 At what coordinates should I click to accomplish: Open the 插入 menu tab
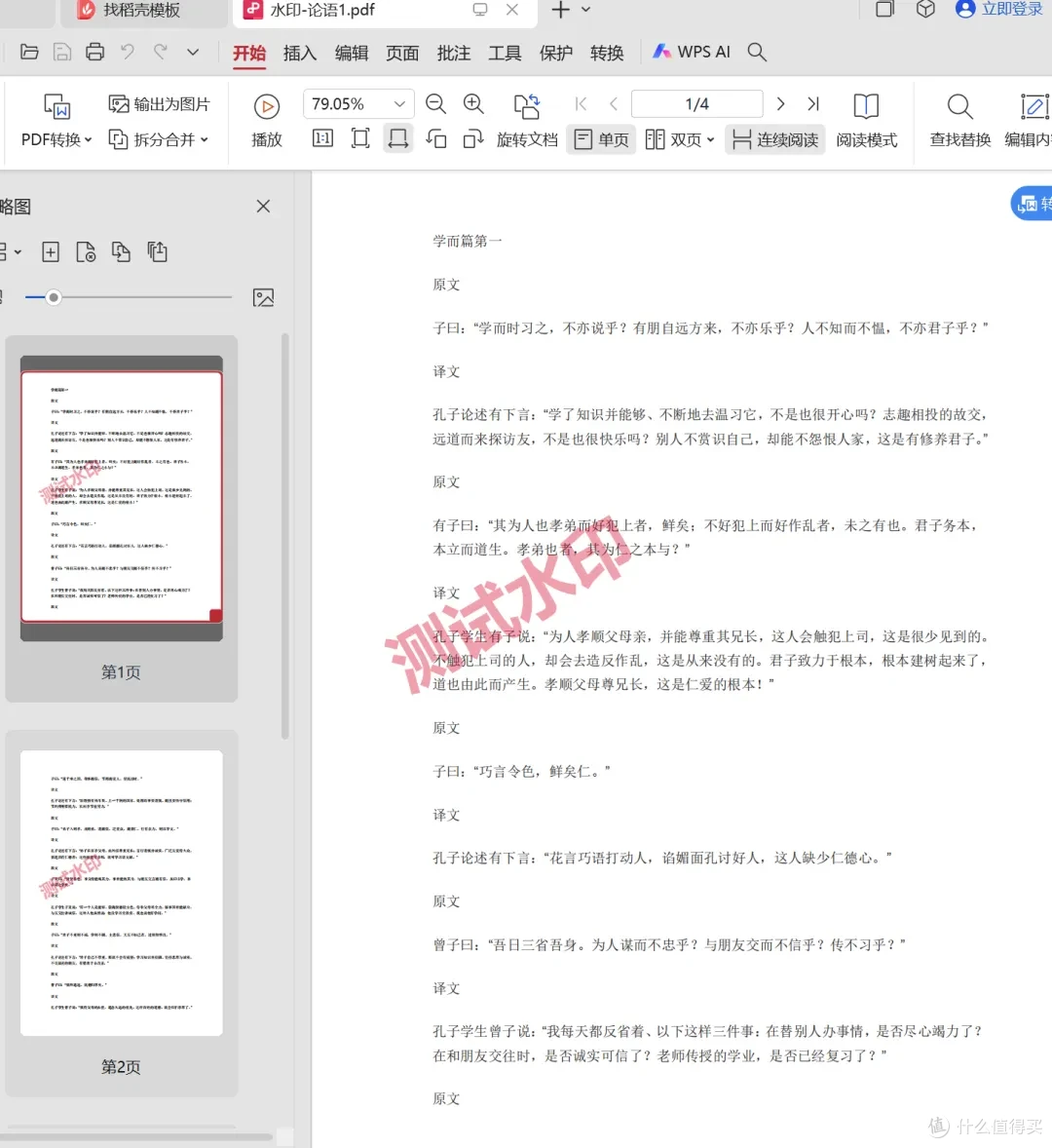[300, 53]
